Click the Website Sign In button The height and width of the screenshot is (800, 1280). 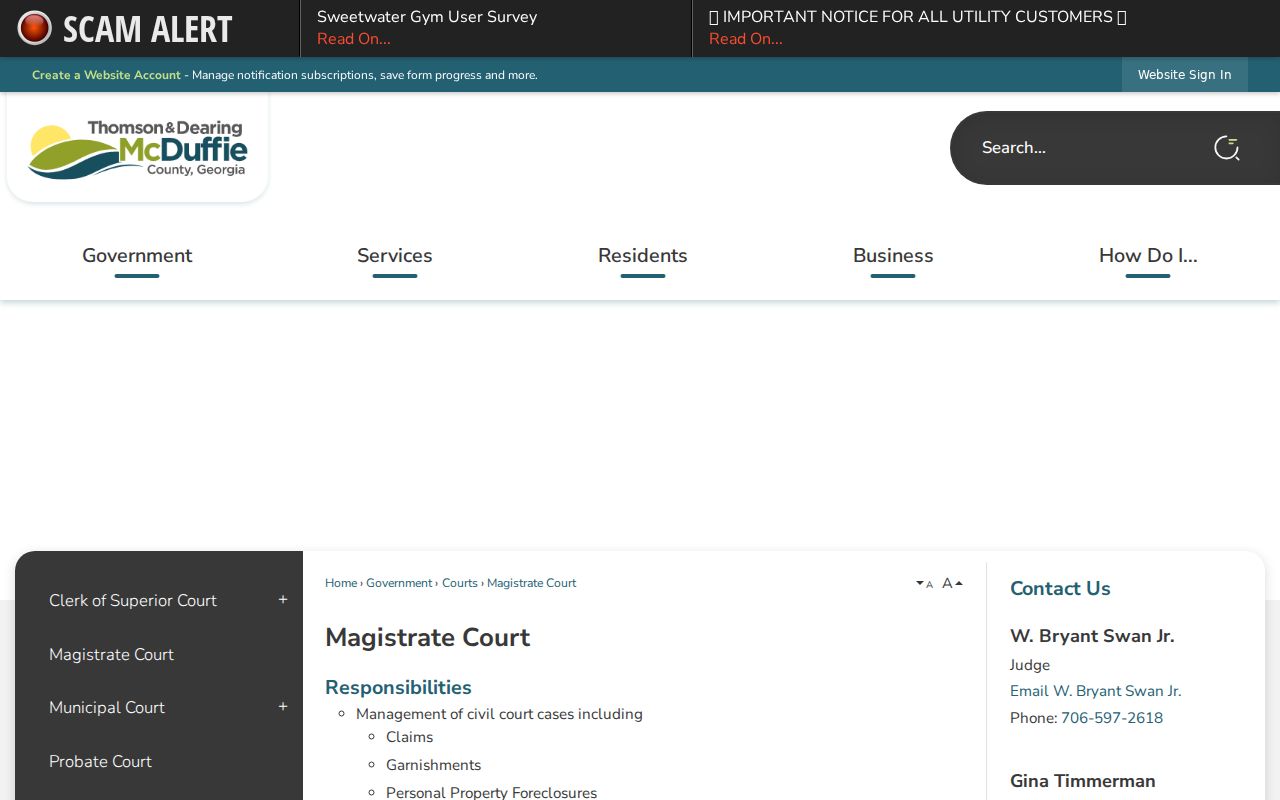pyautogui.click(x=1185, y=75)
